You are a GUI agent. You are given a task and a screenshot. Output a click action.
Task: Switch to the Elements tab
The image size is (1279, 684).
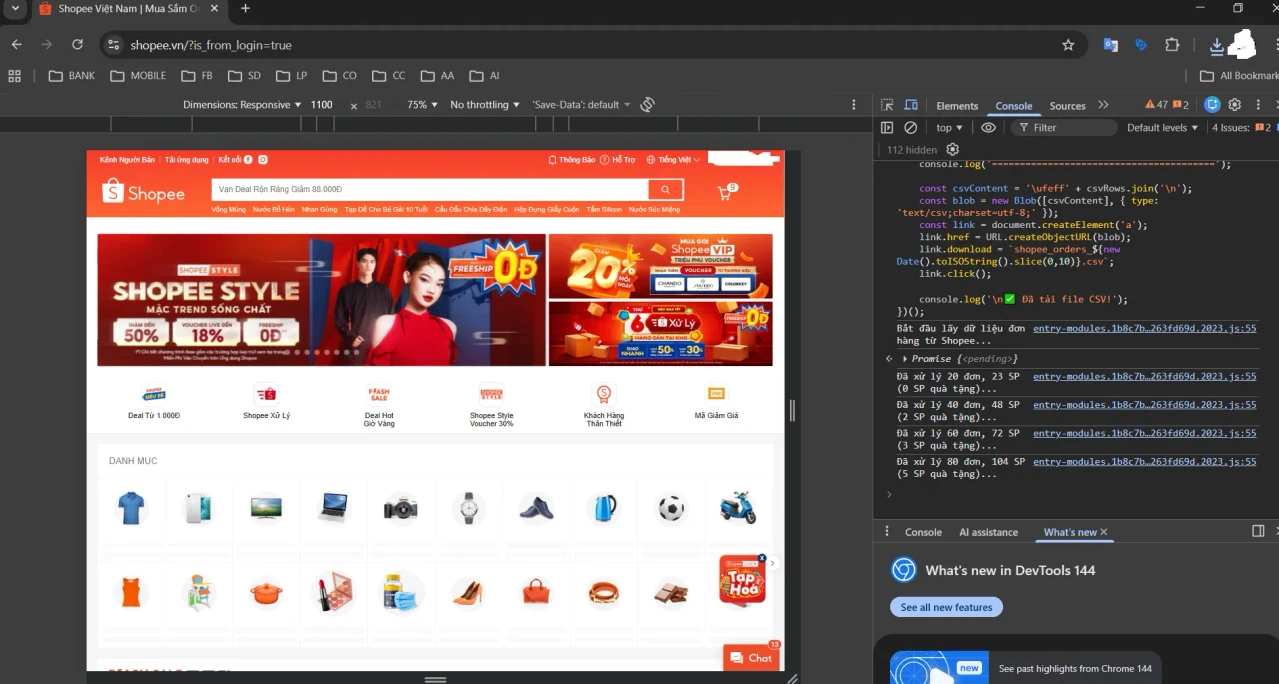click(x=957, y=106)
